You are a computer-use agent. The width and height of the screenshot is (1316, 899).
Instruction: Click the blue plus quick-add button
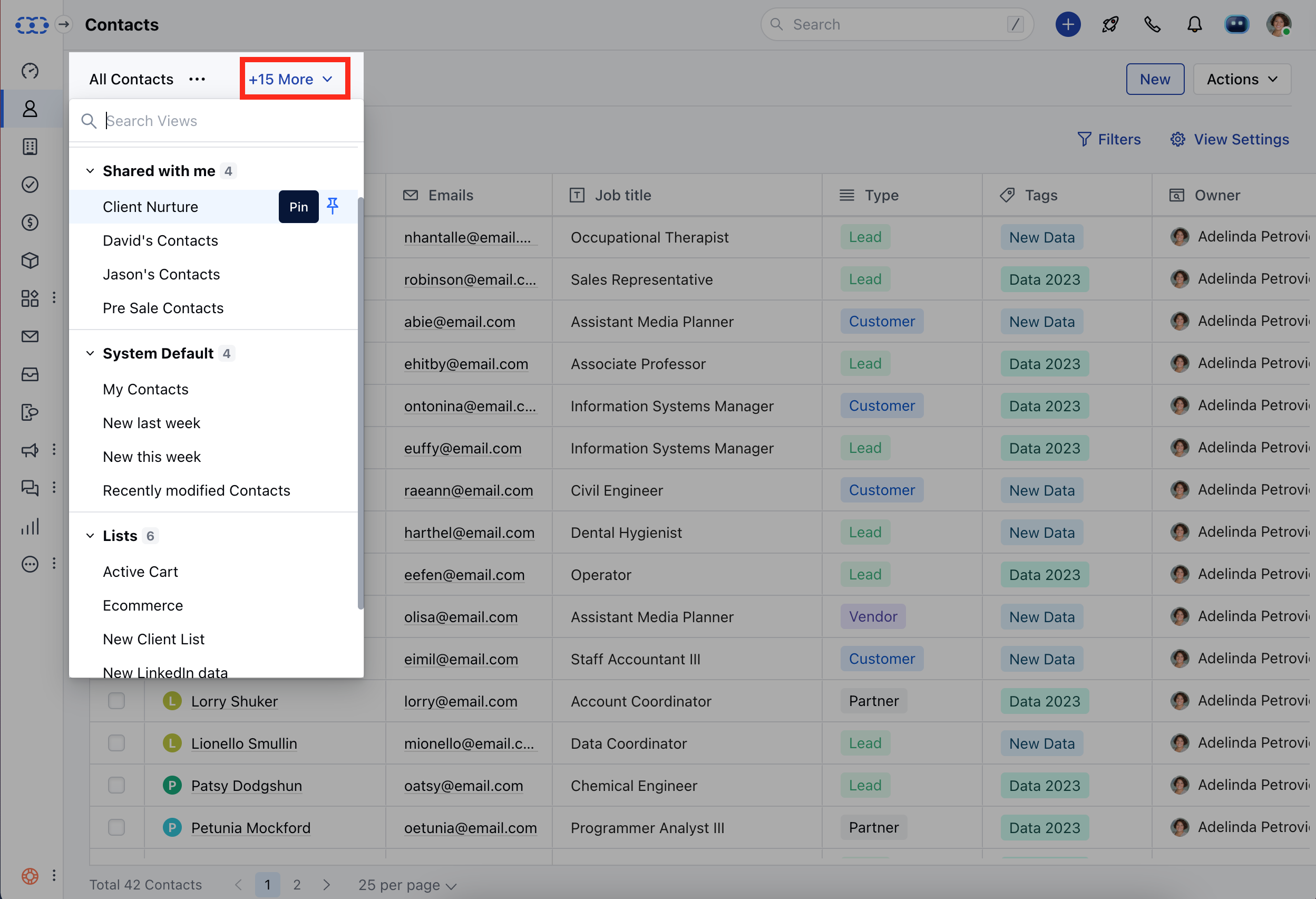point(1067,24)
